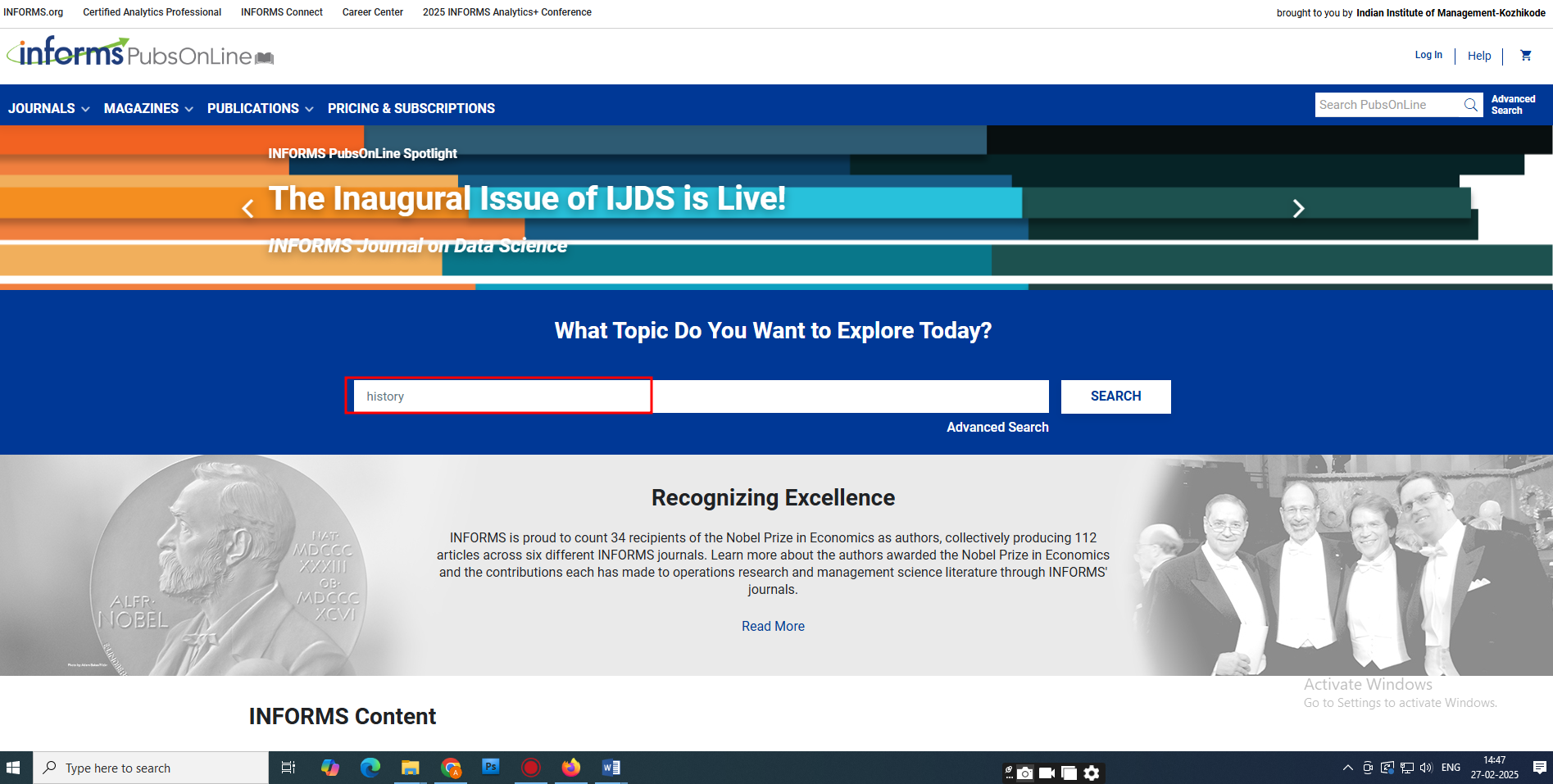Click the topic search field containing history
Screen dimensions: 1553x784
pyautogui.click(x=498, y=397)
